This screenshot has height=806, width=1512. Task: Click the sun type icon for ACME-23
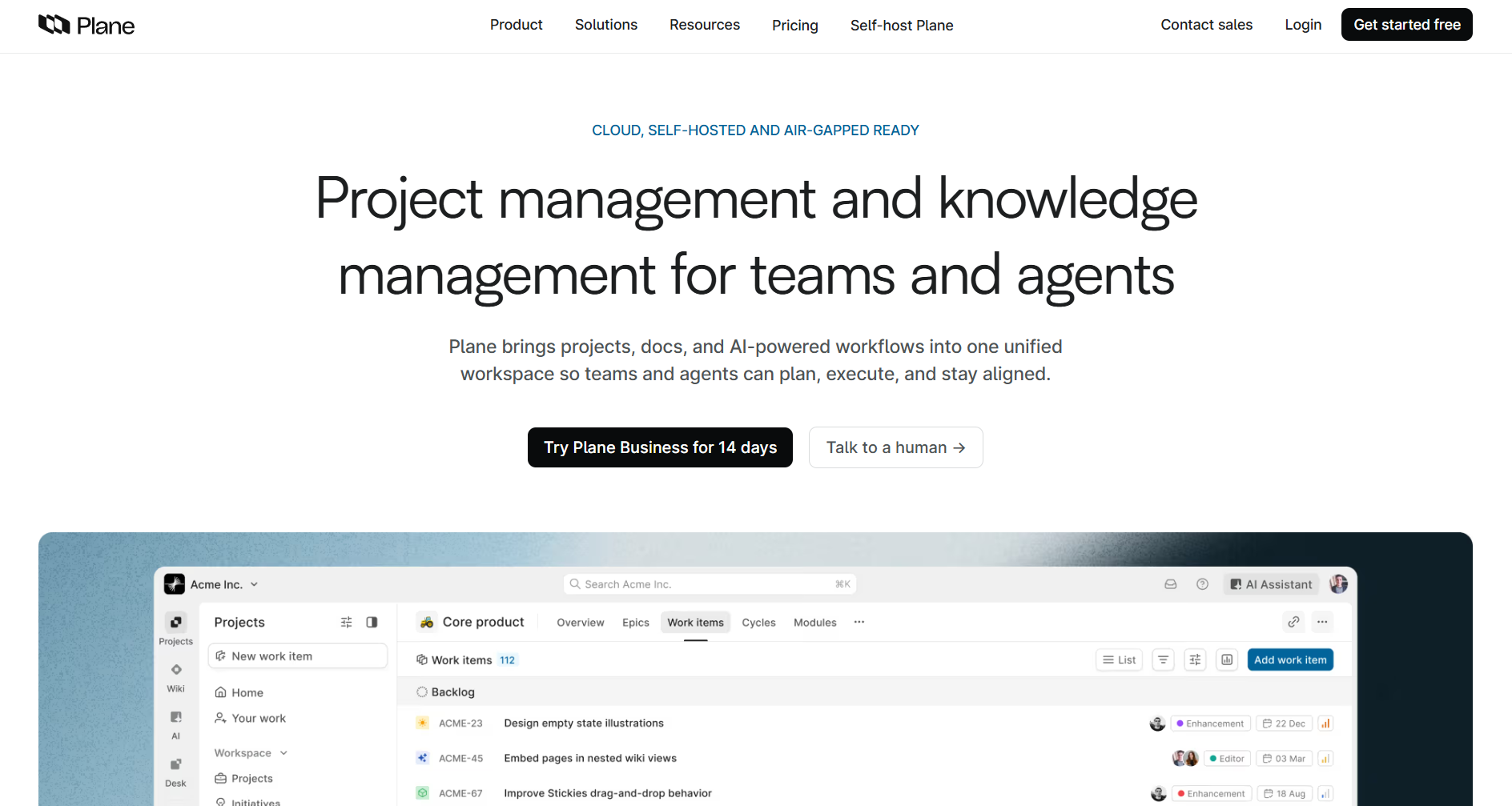click(423, 723)
